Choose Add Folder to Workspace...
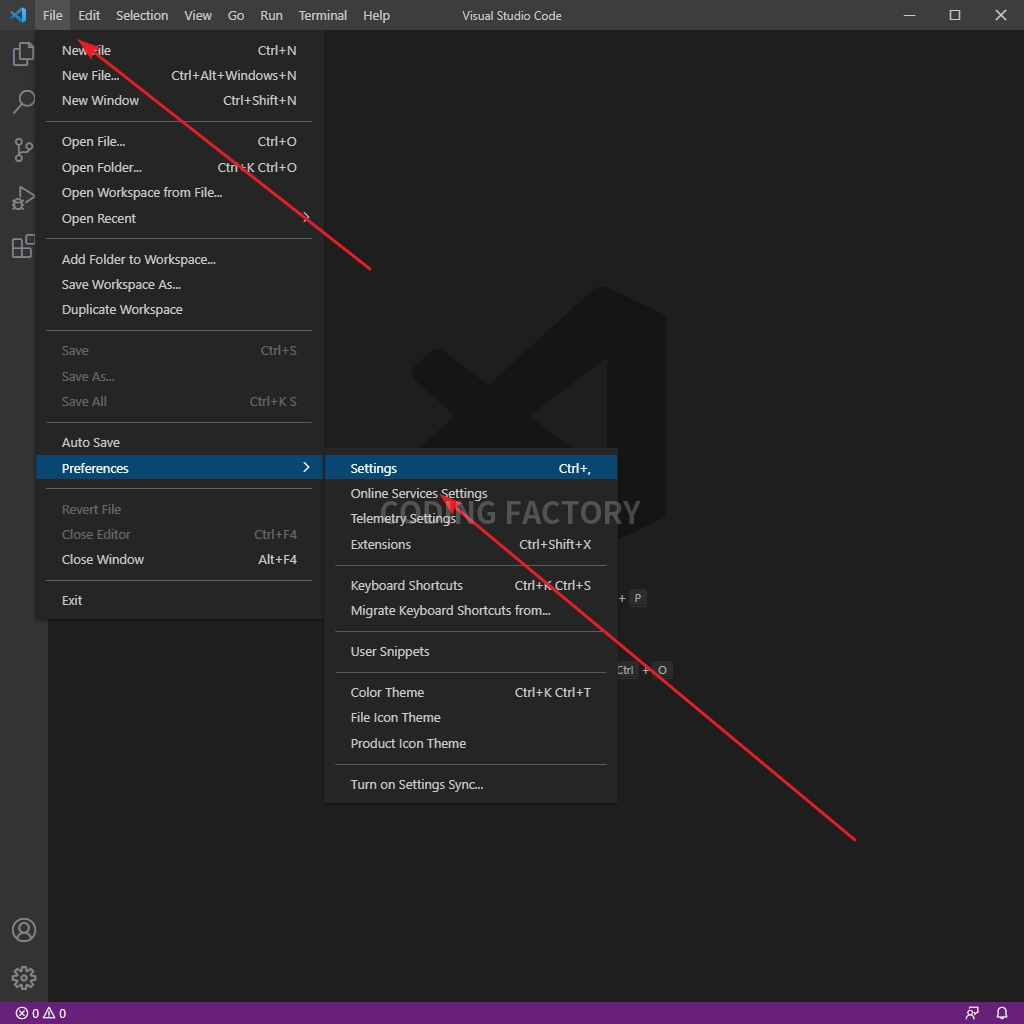The width and height of the screenshot is (1024, 1024). coord(179,259)
